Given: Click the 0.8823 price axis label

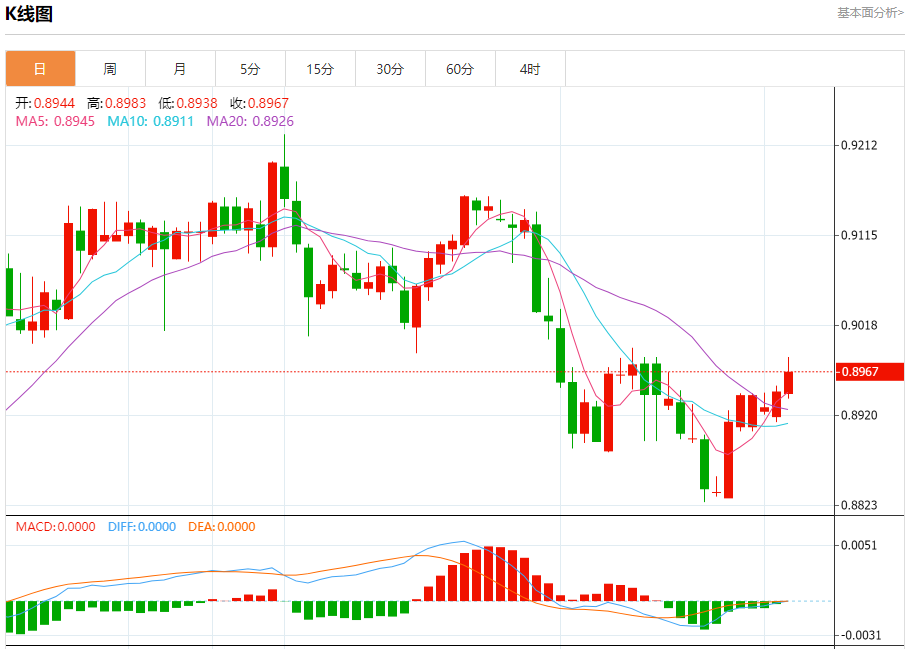Looking at the screenshot, I should coord(859,505).
